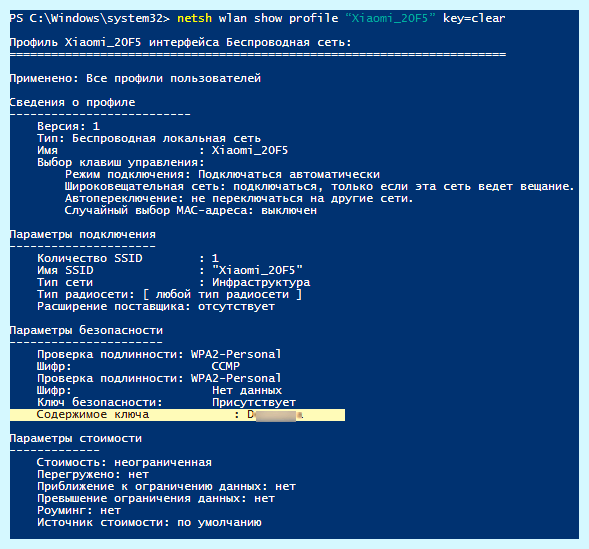Click the 'Профиль Xiaomi_20F5 интерфейса Беспроводная сеть:' line
589x549 pixels.
[181, 42]
